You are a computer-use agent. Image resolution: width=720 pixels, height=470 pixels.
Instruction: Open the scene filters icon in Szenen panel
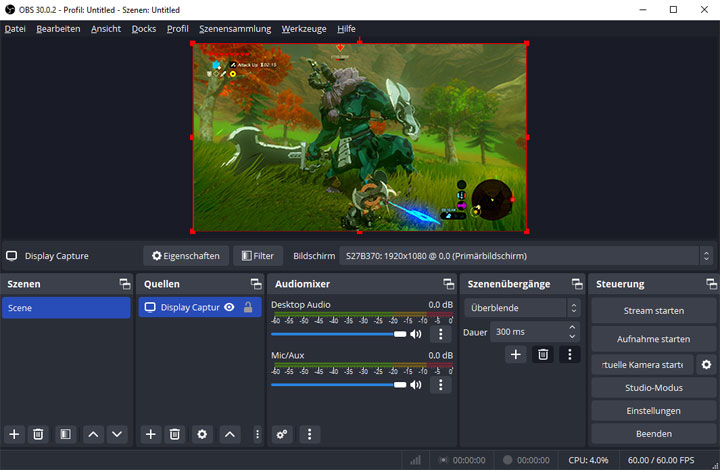pos(64,434)
